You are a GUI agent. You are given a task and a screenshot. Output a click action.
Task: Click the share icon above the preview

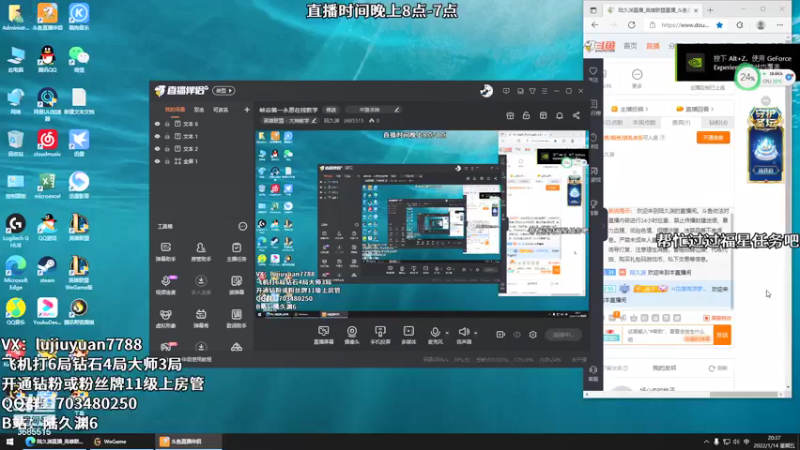(576, 116)
